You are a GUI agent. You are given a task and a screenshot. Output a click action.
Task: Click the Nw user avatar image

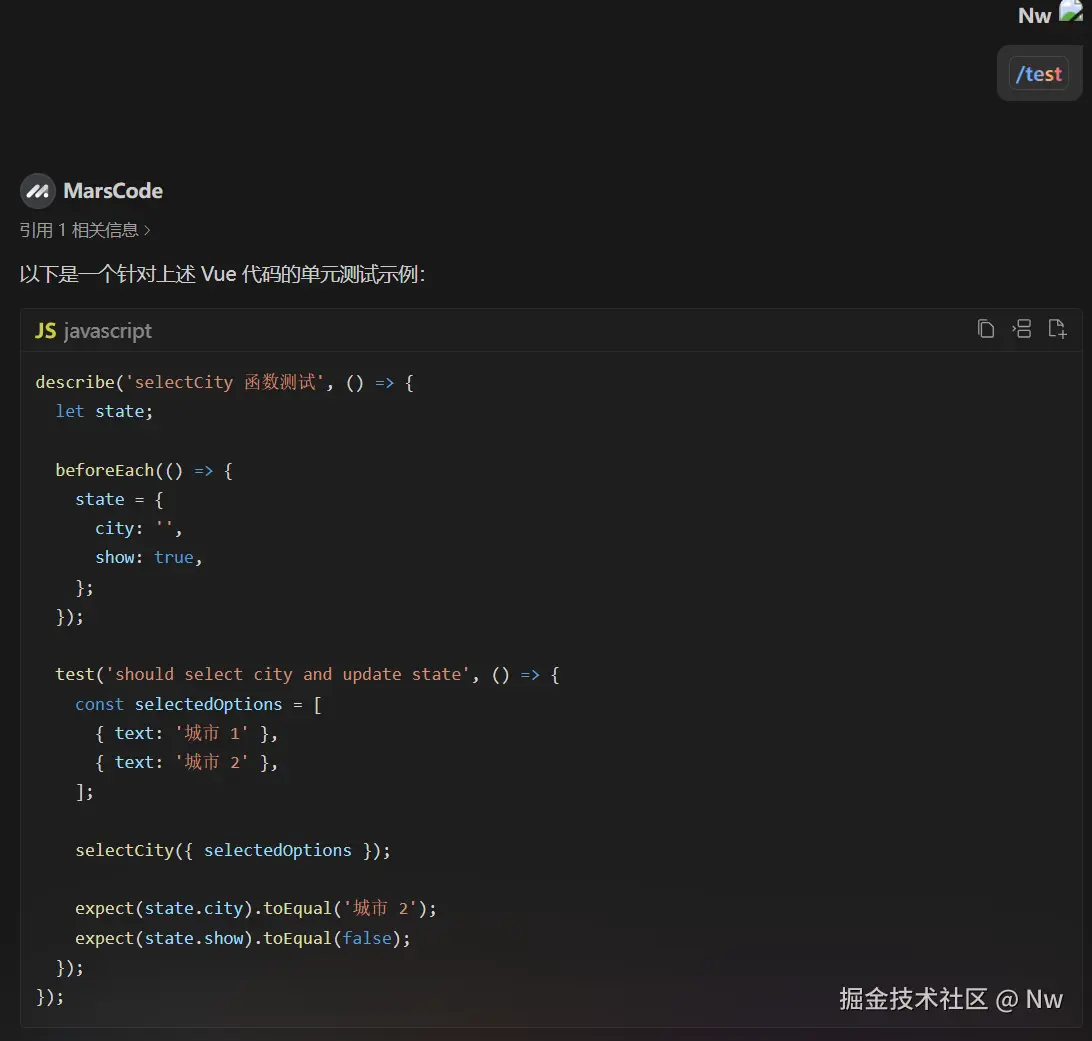[x=1072, y=12]
